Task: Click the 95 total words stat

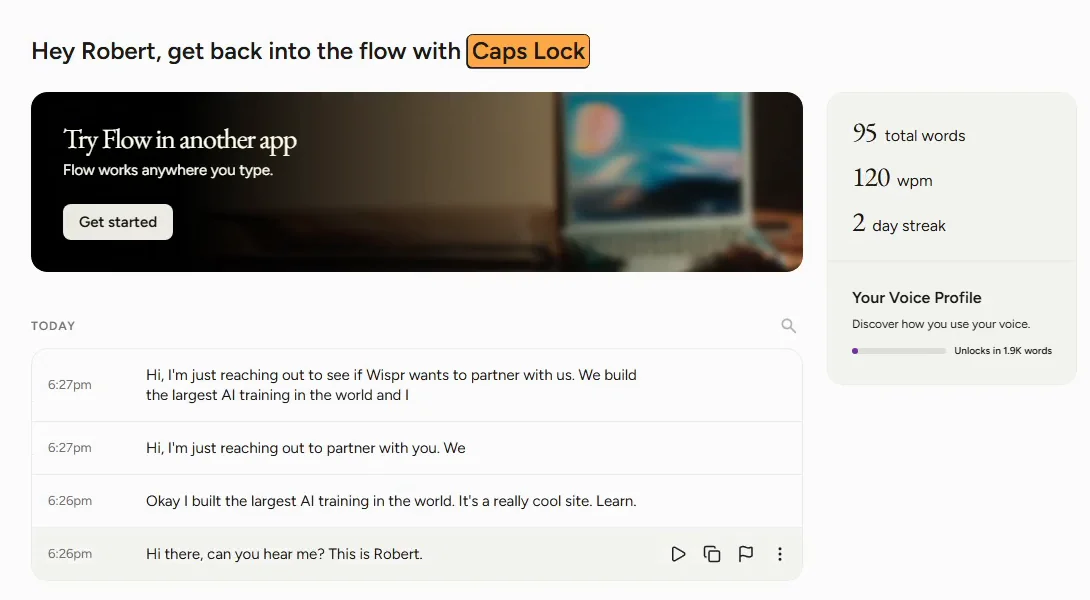Action: tap(909, 133)
